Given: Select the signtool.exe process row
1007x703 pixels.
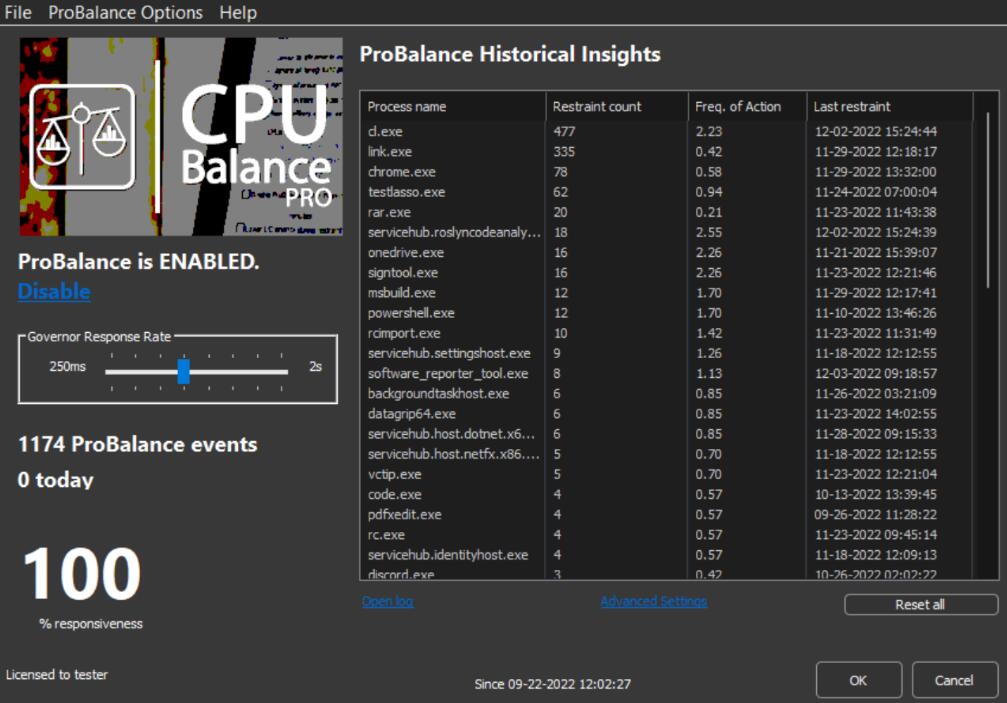Looking at the screenshot, I should [667, 273].
